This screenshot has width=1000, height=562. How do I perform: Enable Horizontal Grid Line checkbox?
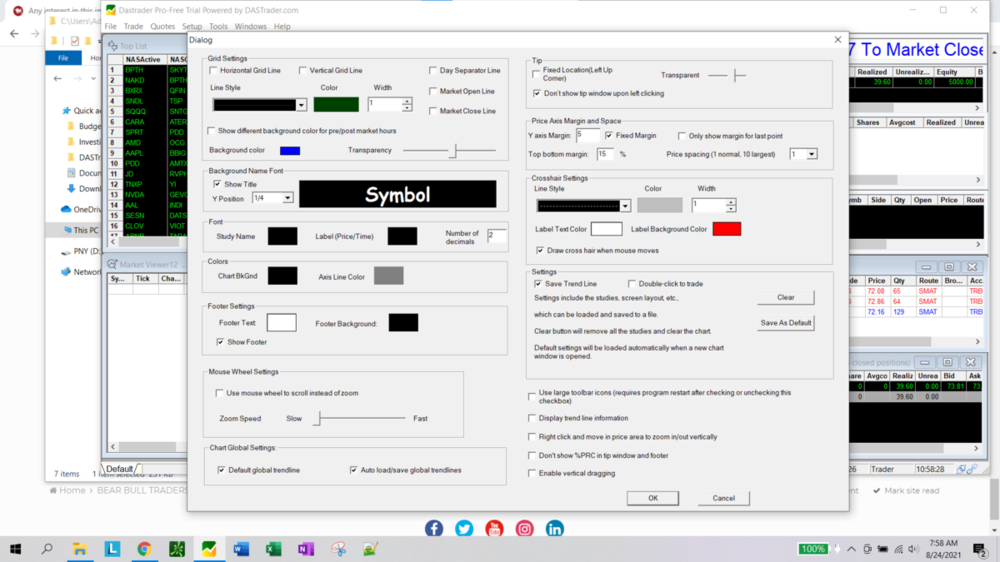click(214, 70)
